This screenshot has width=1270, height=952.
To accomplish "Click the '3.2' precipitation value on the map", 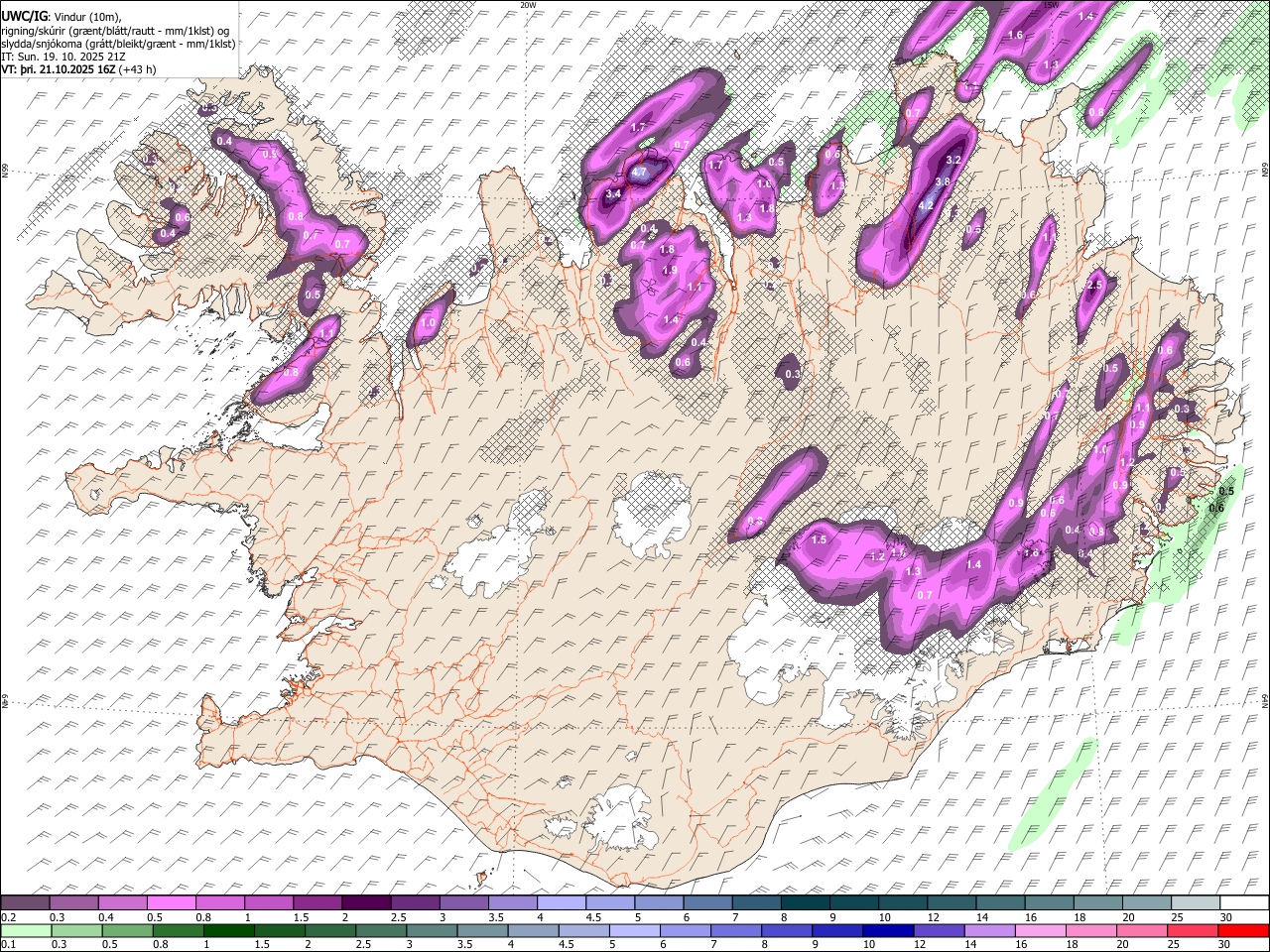I will 954,159.
